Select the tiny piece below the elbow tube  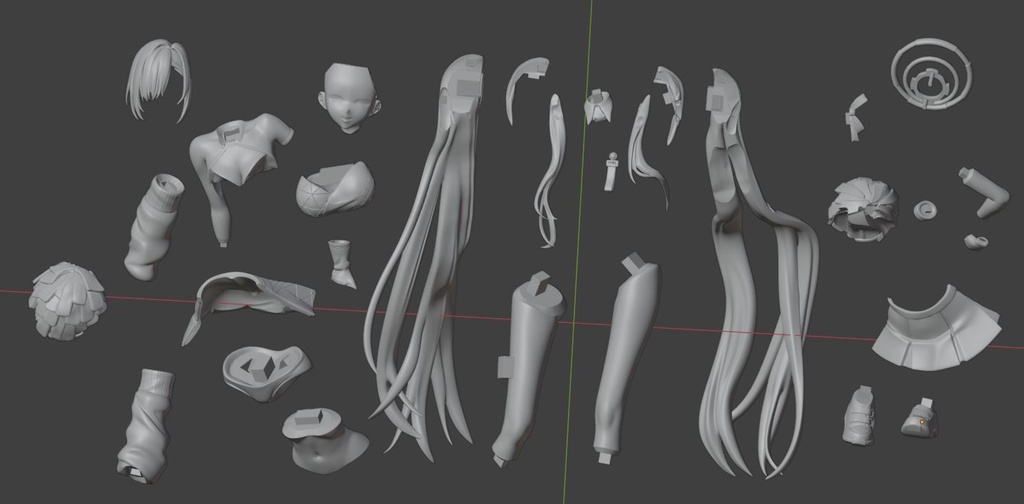pos(976,242)
